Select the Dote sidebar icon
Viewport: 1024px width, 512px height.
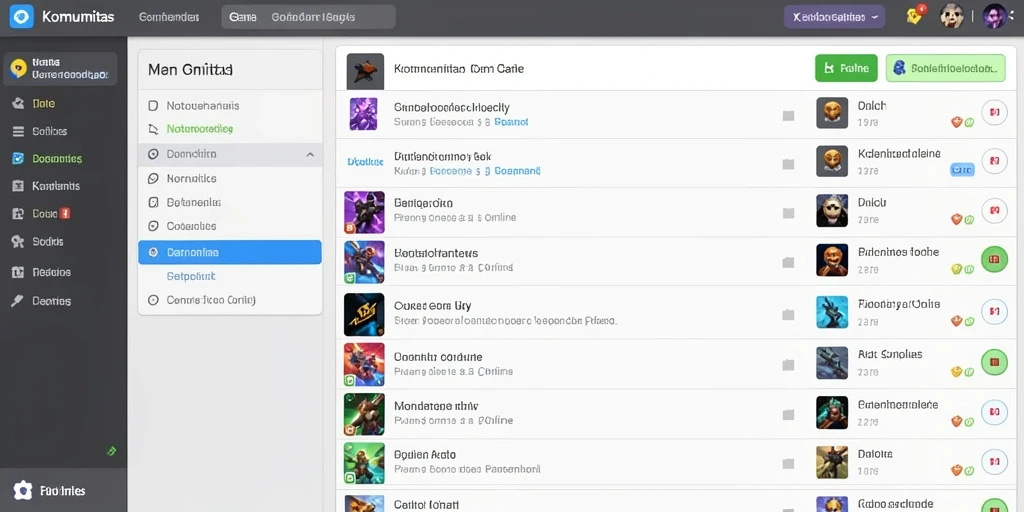(x=18, y=103)
